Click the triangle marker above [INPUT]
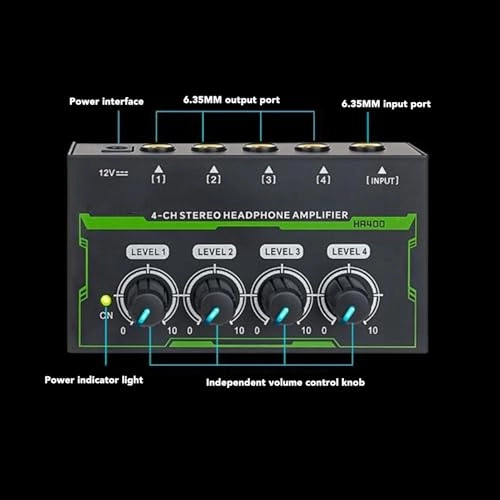Image resolution: width=500 pixels, height=500 pixels. (382, 170)
